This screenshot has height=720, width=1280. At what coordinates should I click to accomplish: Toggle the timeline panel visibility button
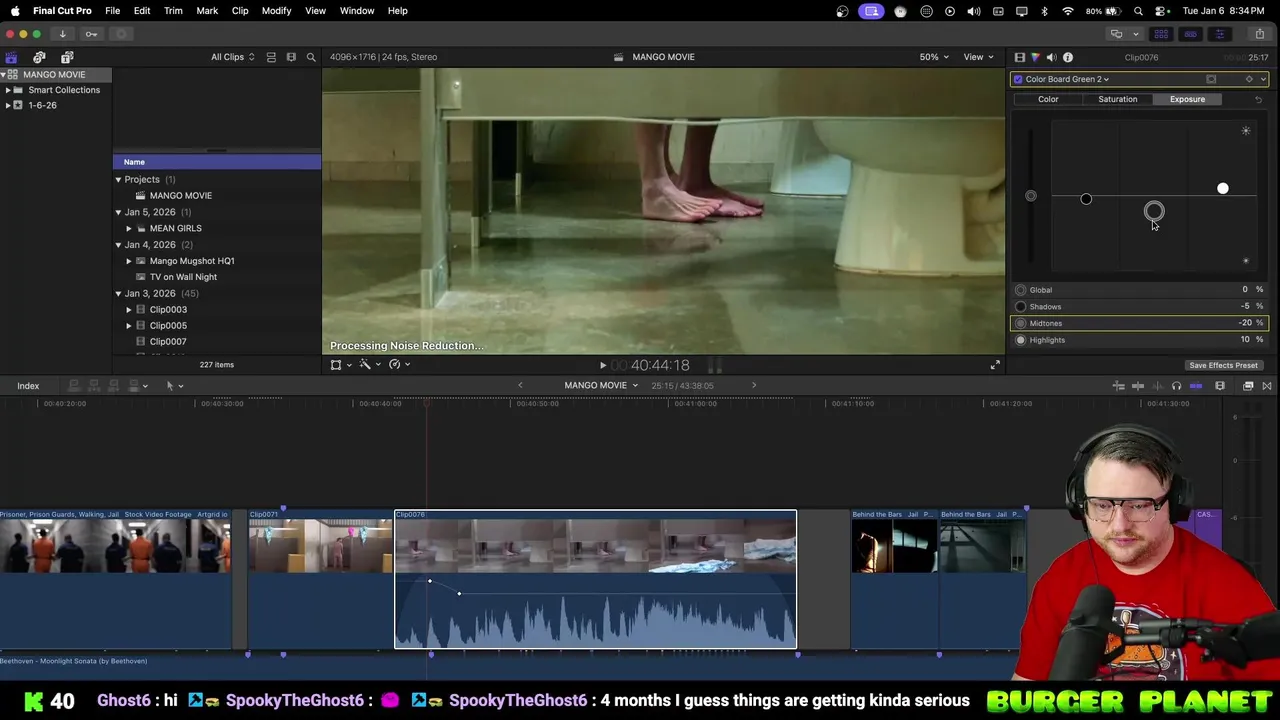pyautogui.click(x=1190, y=34)
